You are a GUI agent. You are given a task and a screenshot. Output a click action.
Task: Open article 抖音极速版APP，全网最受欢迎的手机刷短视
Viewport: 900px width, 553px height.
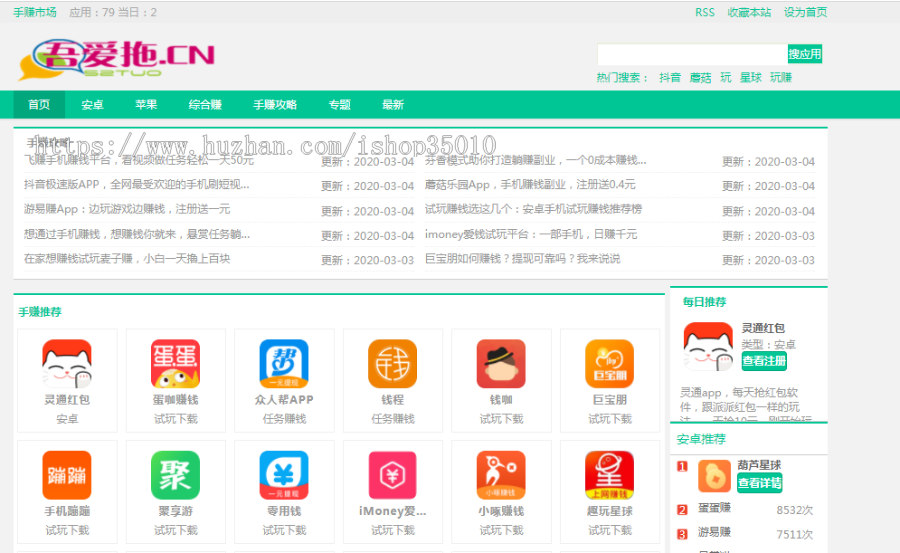137,185
